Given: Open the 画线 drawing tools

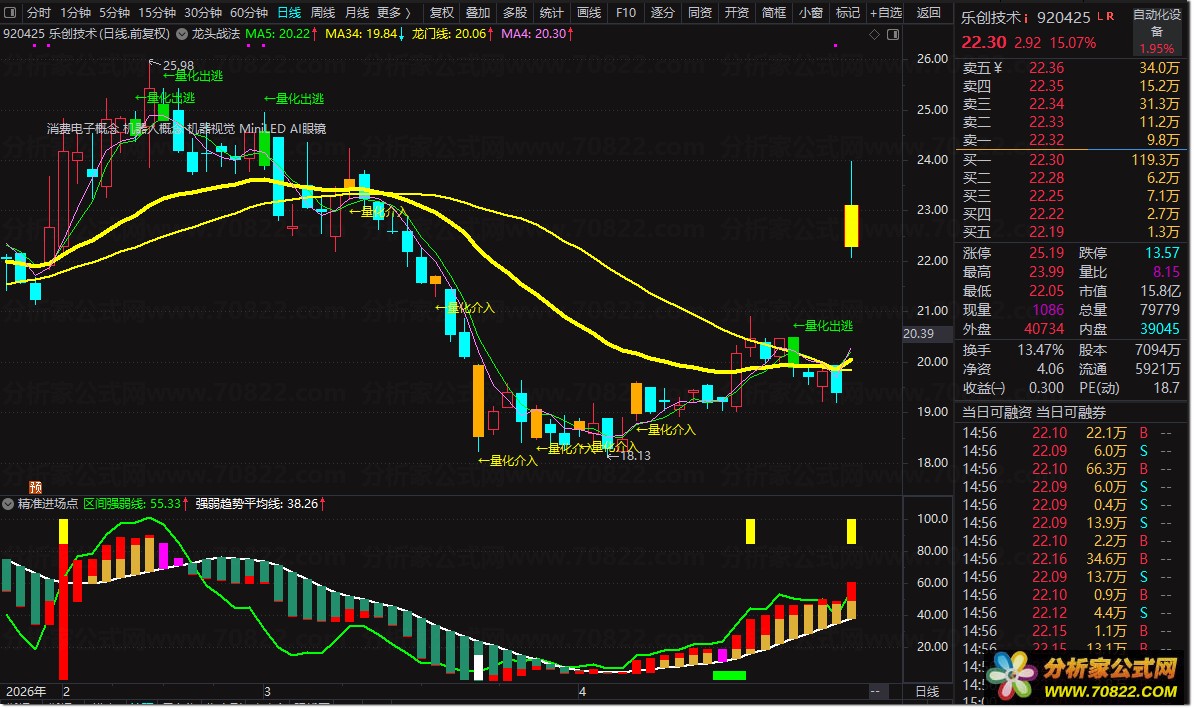Looking at the screenshot, I should tap(589, 12).
